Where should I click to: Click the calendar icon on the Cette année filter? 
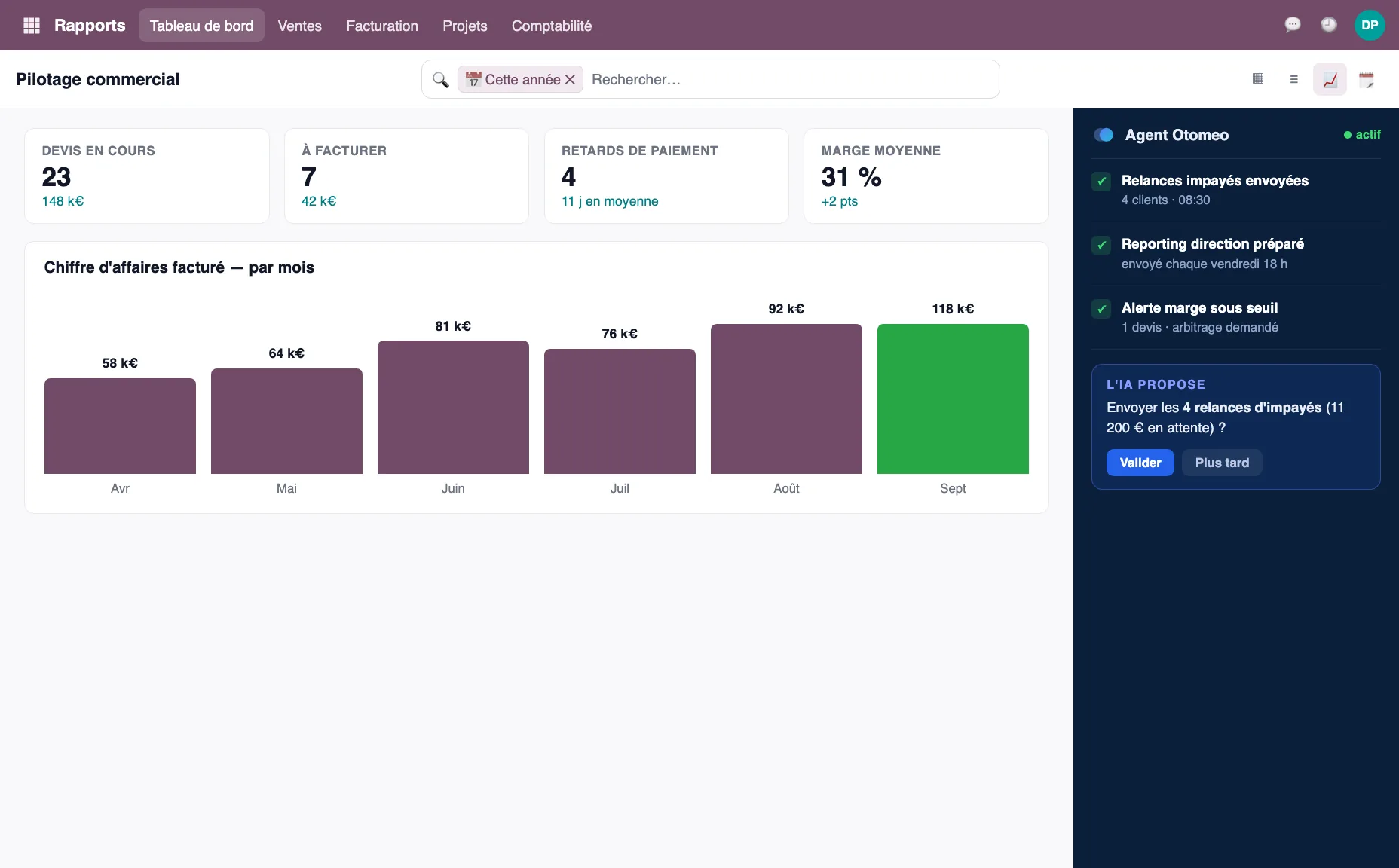473,79
